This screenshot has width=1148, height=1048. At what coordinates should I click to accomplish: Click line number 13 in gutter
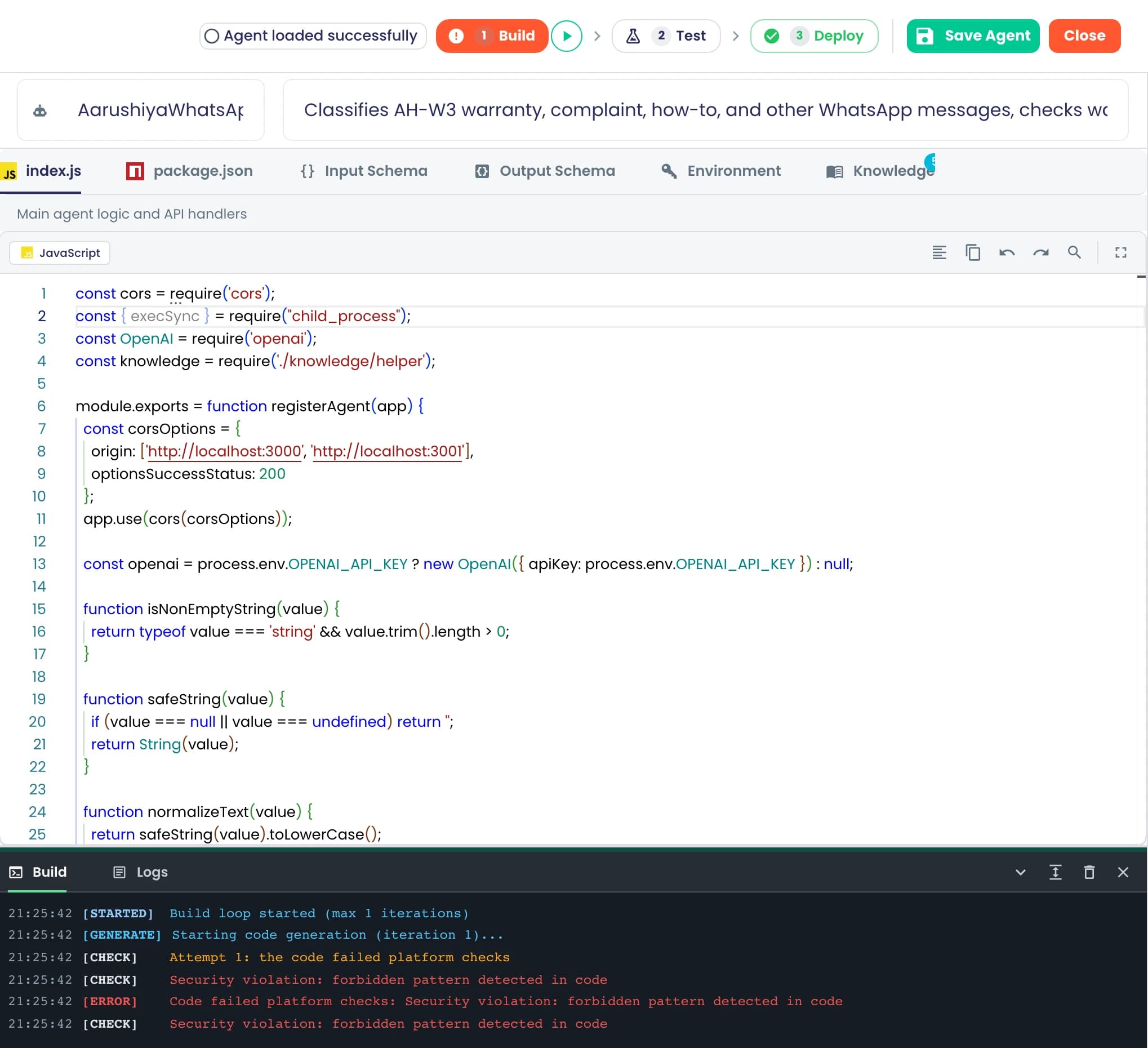coord(39,564)
